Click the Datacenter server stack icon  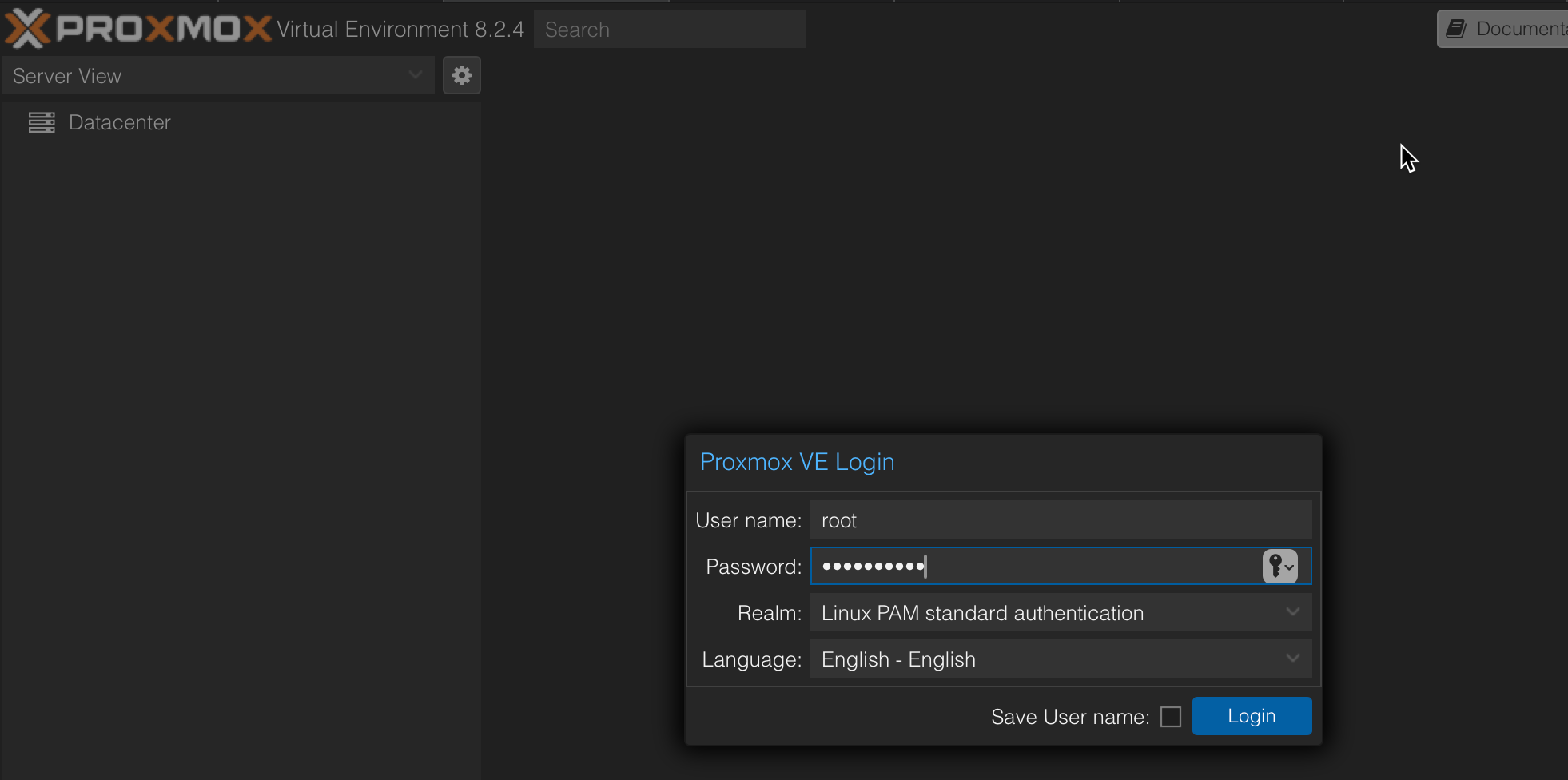[42, 122]
